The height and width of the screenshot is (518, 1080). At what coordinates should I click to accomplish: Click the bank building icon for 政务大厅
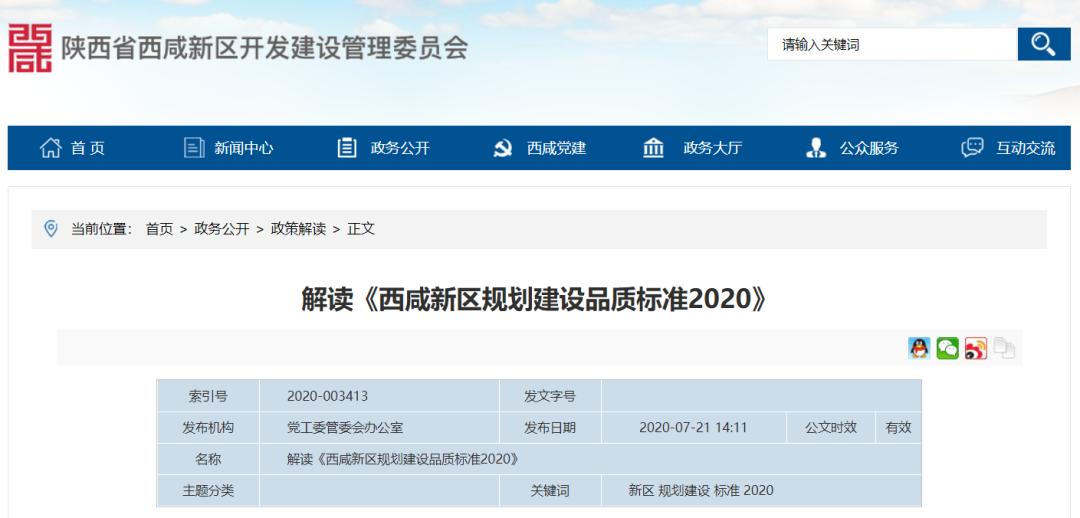[x=653, y=147]
